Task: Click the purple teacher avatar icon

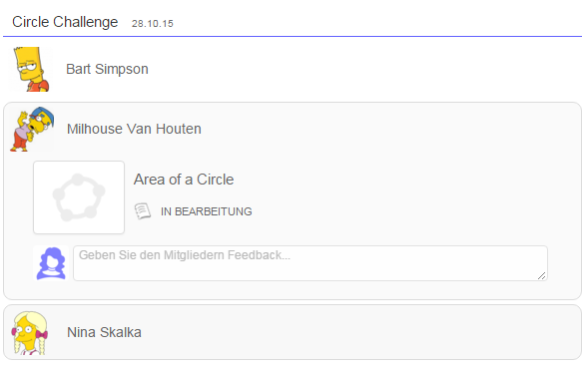Action: 51,263
